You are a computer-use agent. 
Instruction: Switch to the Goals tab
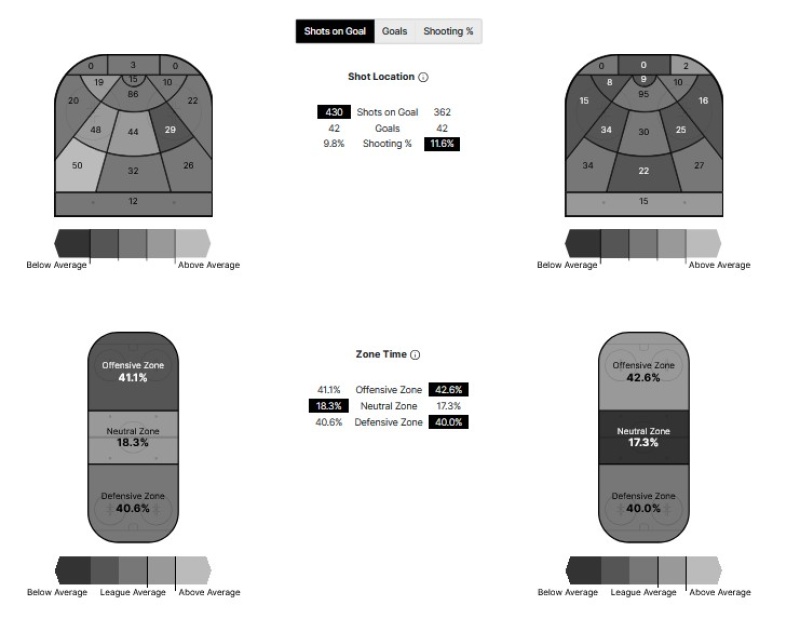pos(394,32)
